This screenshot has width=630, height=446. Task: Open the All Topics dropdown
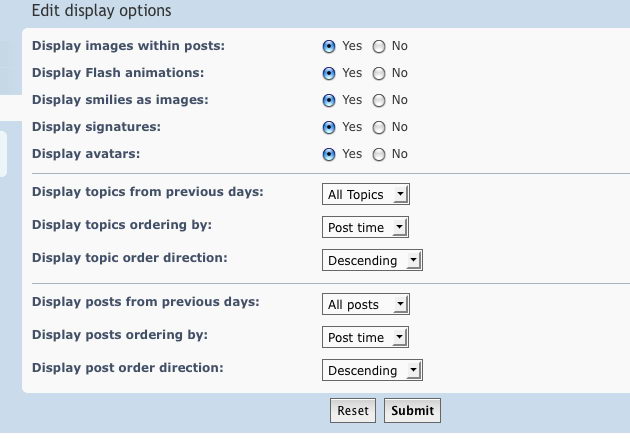click(366, 194)
